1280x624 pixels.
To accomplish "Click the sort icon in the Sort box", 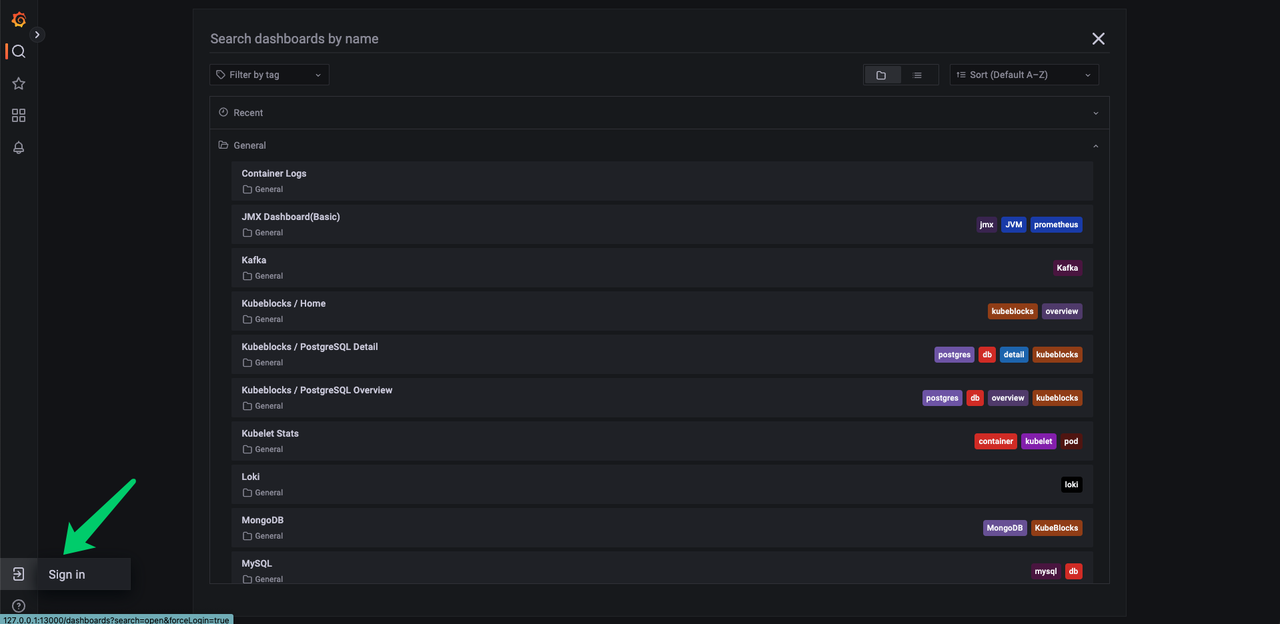I will click(x=961, y=75).
